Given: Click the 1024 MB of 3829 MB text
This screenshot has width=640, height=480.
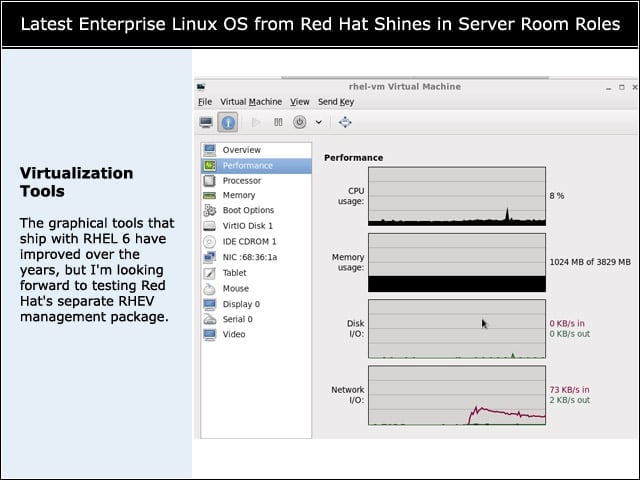Looking at the screenshot, I should click(590, 262).
